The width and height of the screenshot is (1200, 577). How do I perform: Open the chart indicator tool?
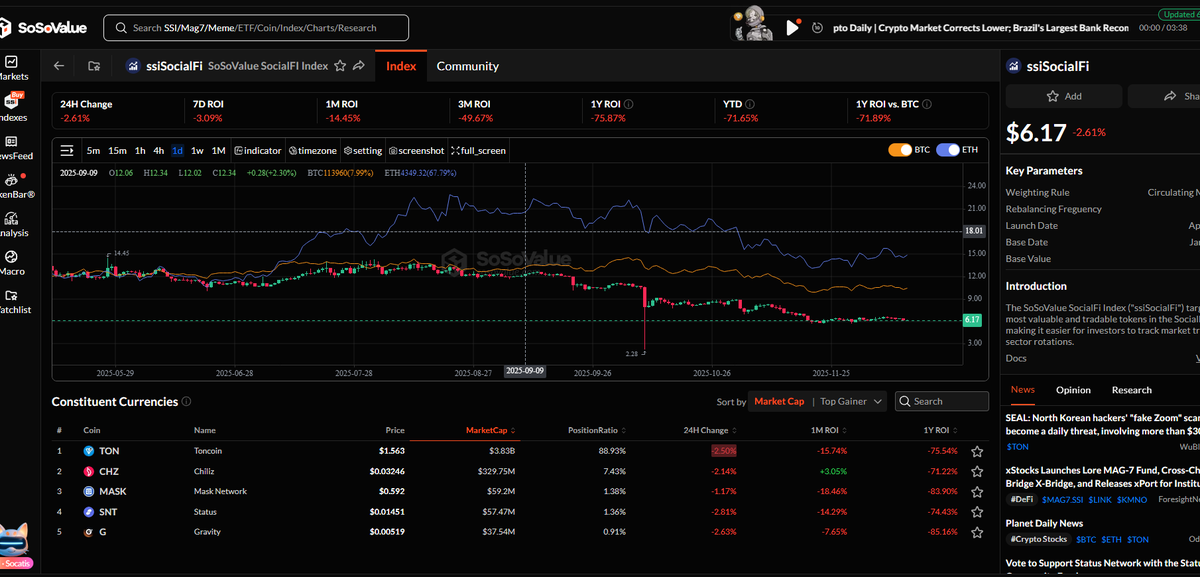coord(258,150)
